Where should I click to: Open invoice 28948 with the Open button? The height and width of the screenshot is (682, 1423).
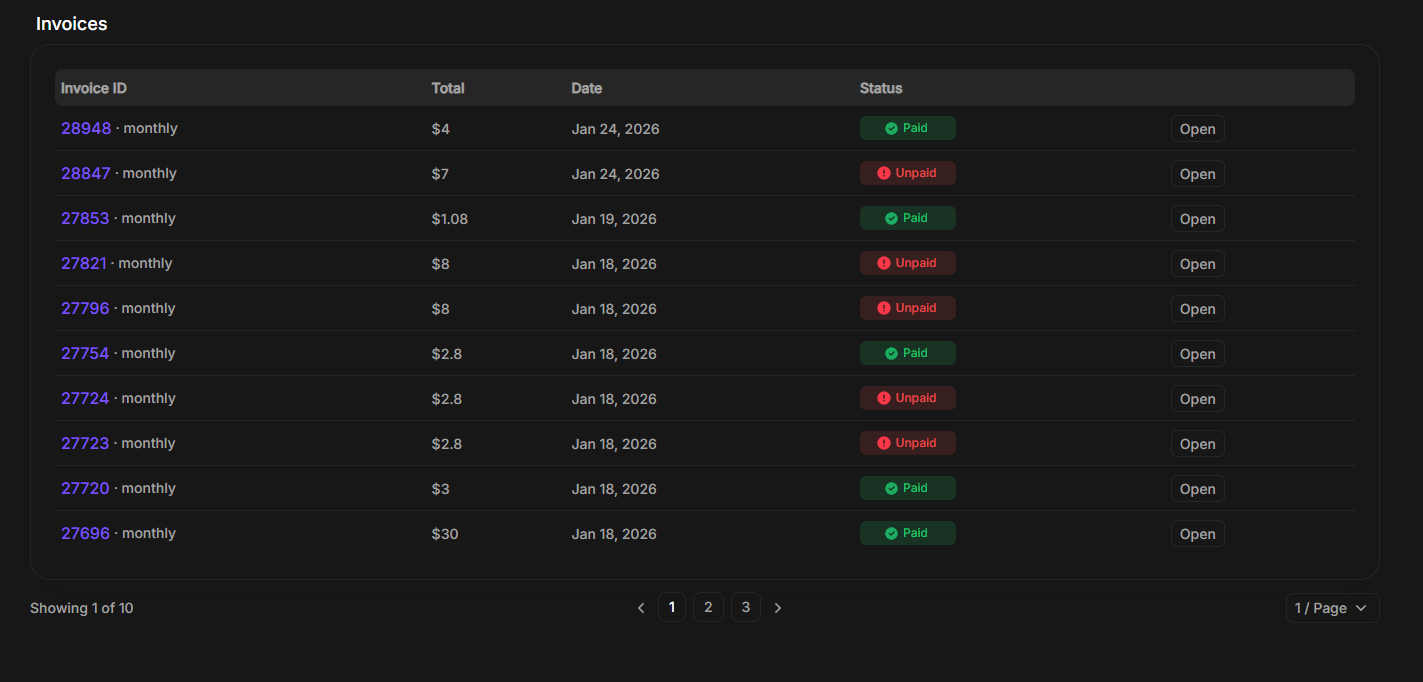click(x=1197, y=129)
